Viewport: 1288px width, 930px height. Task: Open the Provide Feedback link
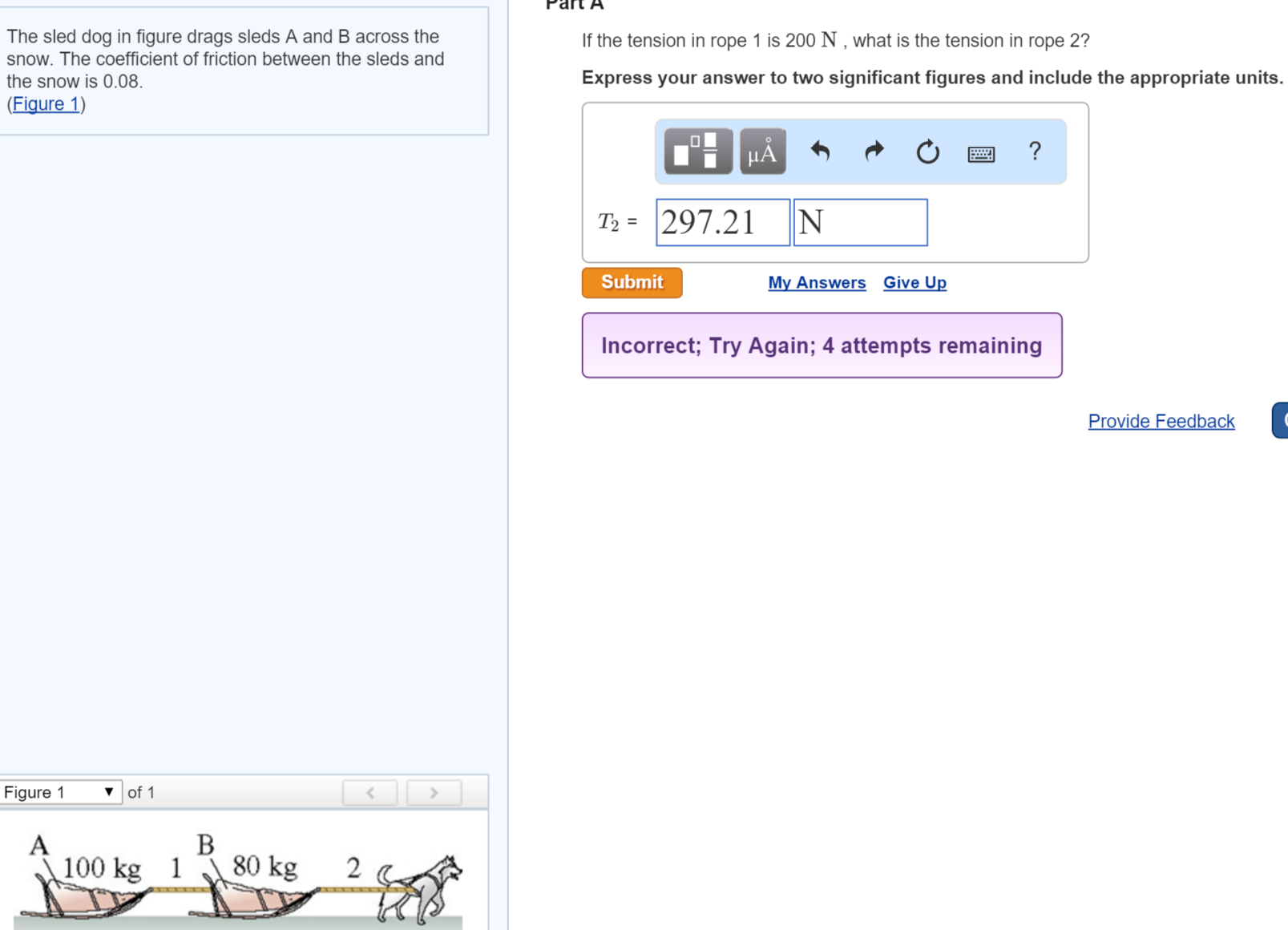pos(1161,421)
